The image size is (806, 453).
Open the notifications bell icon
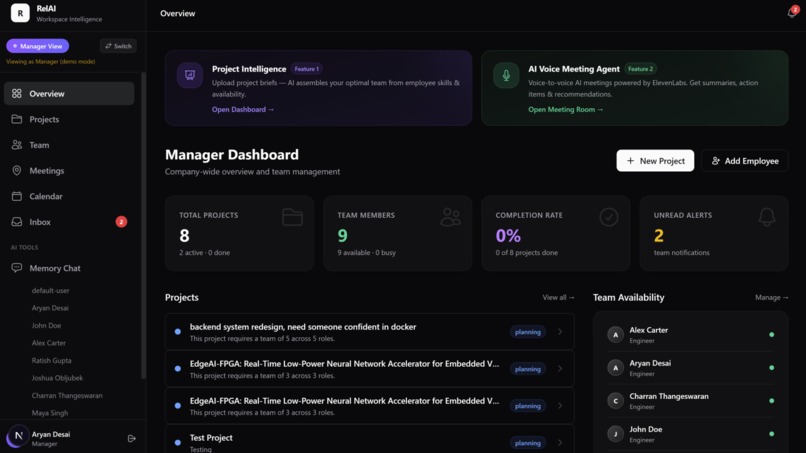pyautogui.click(x=792, y=13)
